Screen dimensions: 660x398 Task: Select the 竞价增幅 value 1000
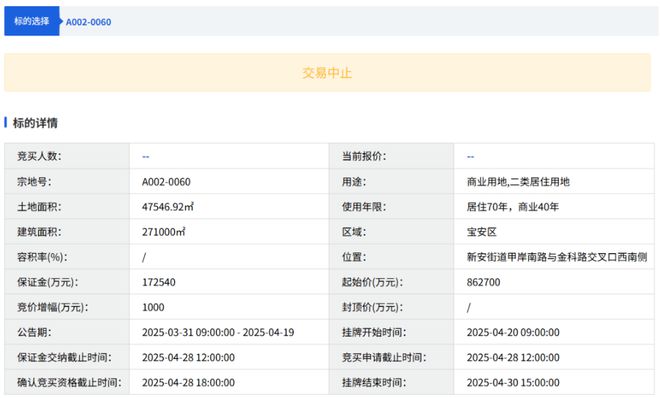pyautogui.click(x=153, y=307)
